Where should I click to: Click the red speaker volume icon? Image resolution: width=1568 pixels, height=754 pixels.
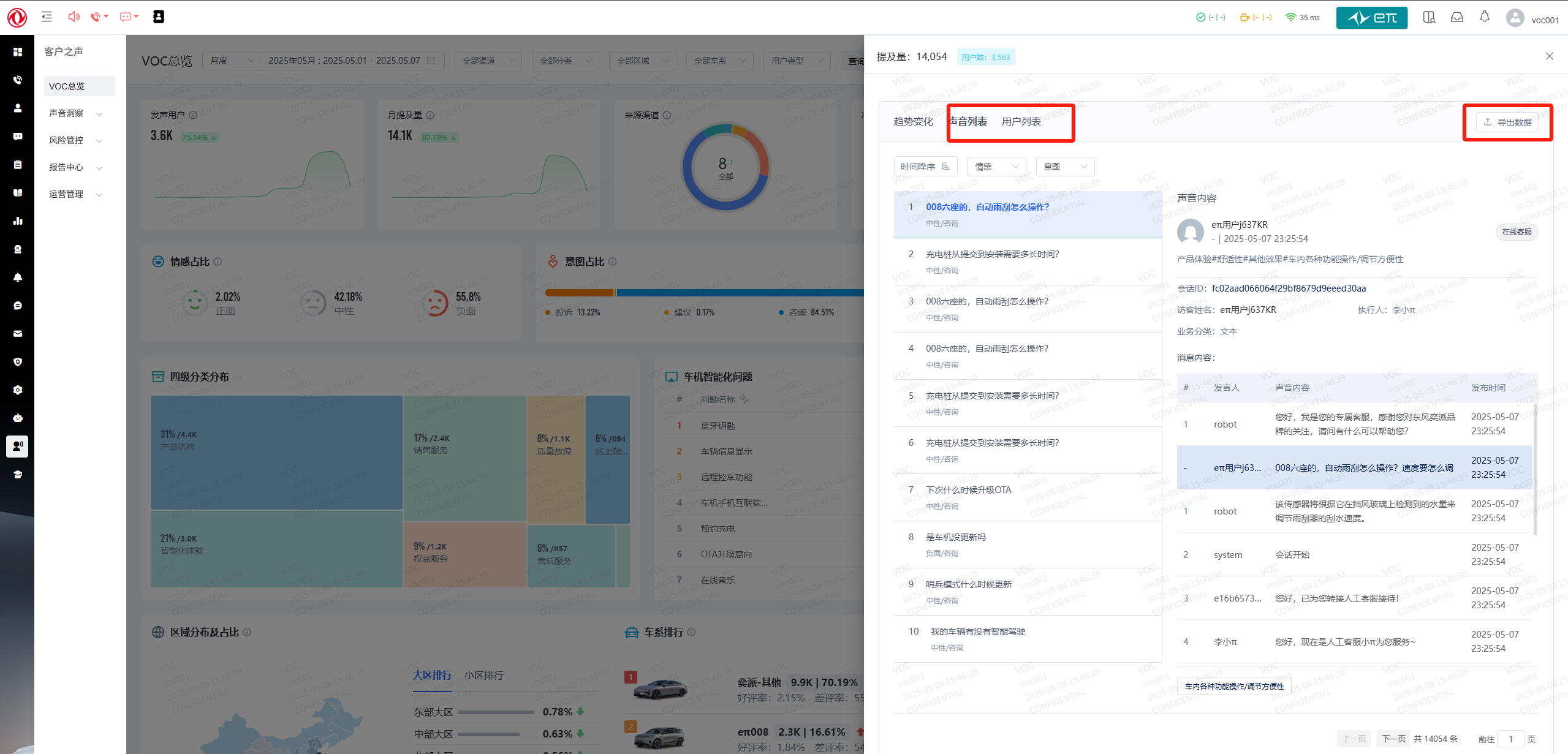tap(74, 17)
